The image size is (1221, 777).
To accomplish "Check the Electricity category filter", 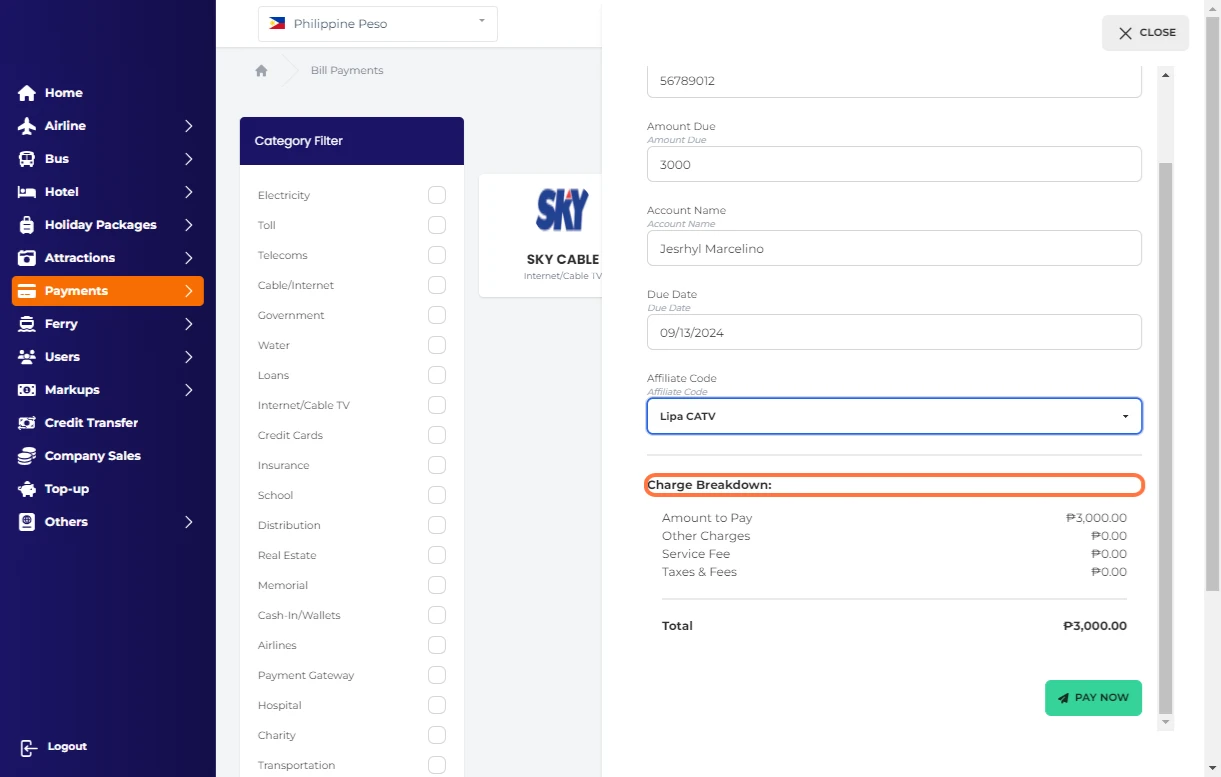I will [x=437, y=195].
